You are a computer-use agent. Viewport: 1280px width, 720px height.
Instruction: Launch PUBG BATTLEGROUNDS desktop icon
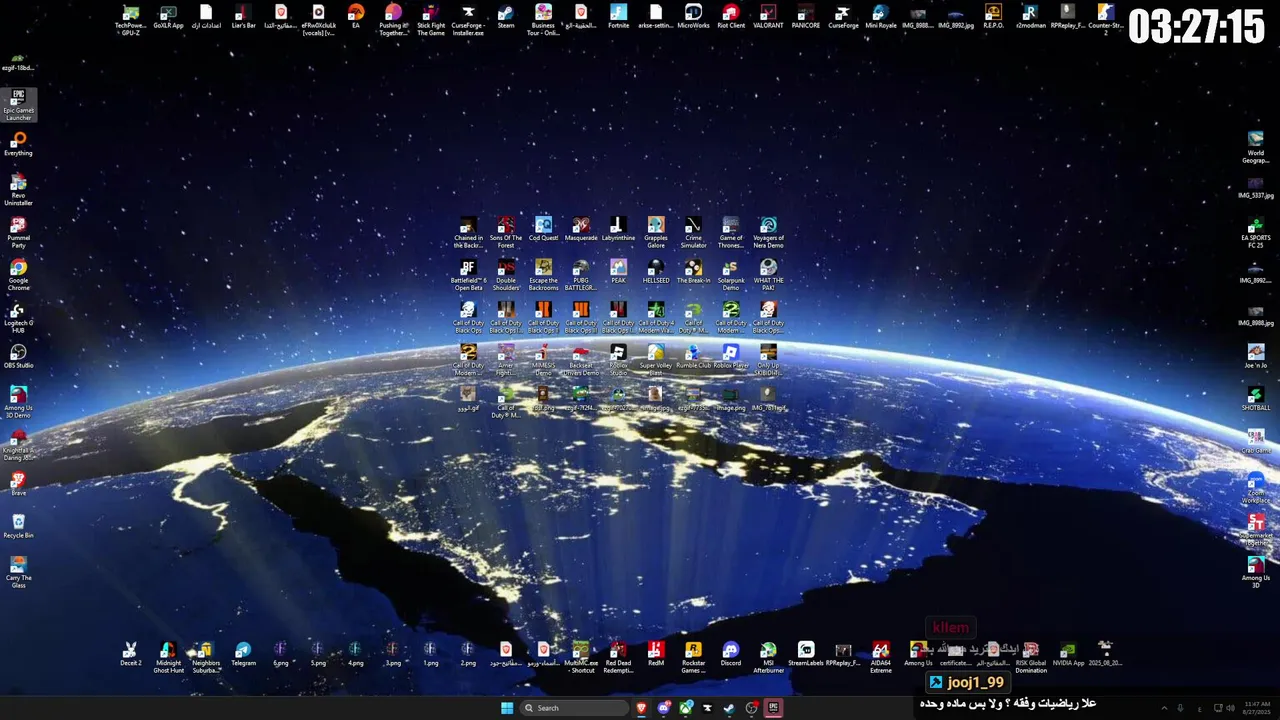[581, 275]
